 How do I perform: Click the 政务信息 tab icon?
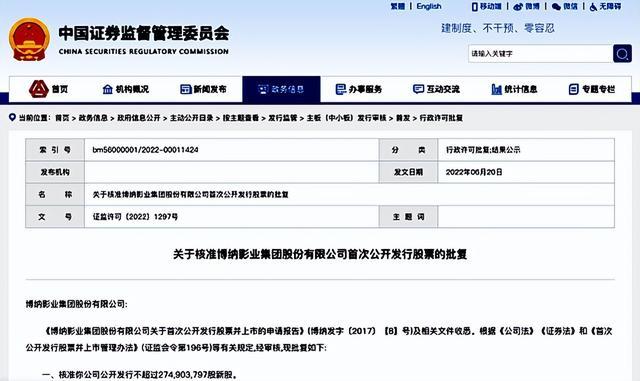coord(263,89)
